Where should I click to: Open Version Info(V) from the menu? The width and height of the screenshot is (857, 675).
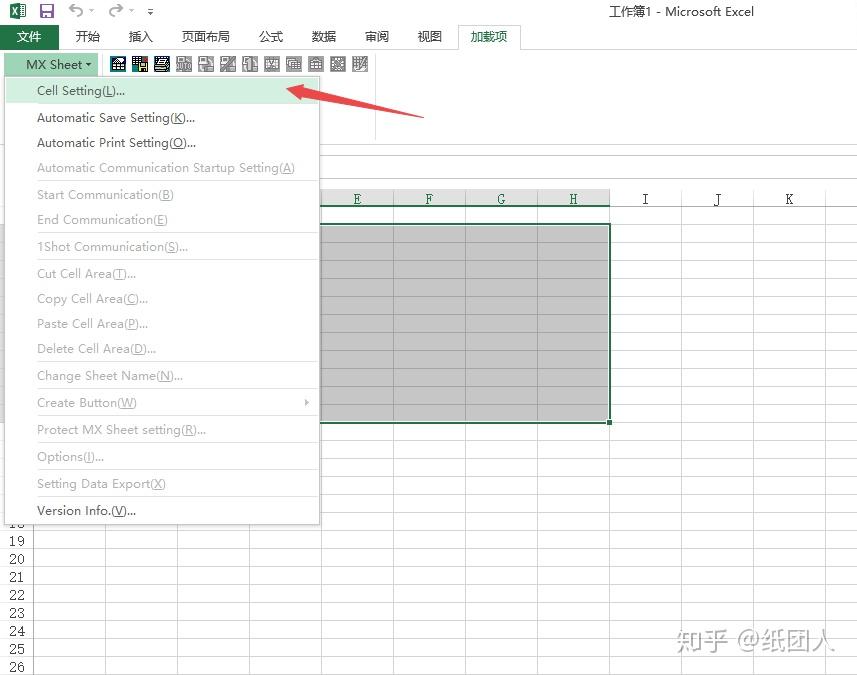(86, 510)
